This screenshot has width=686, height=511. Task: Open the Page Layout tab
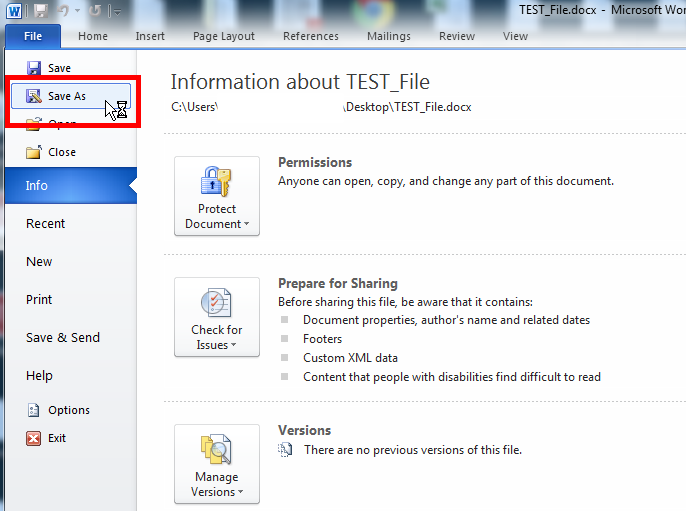click(x=223, y=36)
